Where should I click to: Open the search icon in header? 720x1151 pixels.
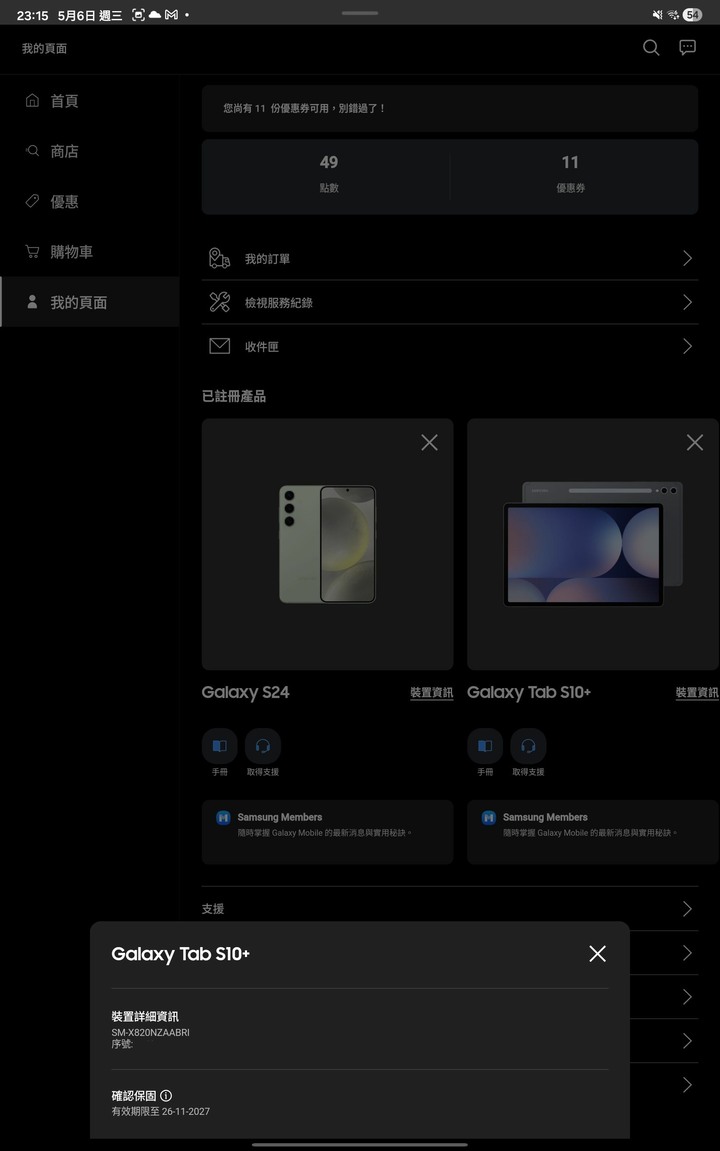651,48
